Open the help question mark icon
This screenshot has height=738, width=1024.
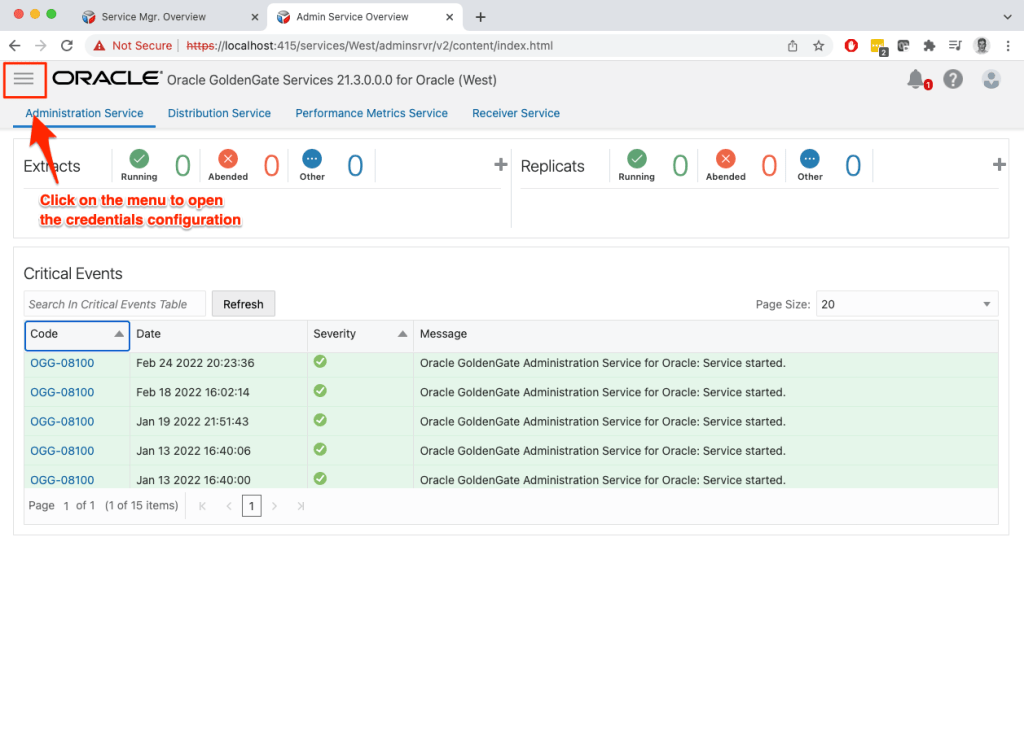coord(953,79)
